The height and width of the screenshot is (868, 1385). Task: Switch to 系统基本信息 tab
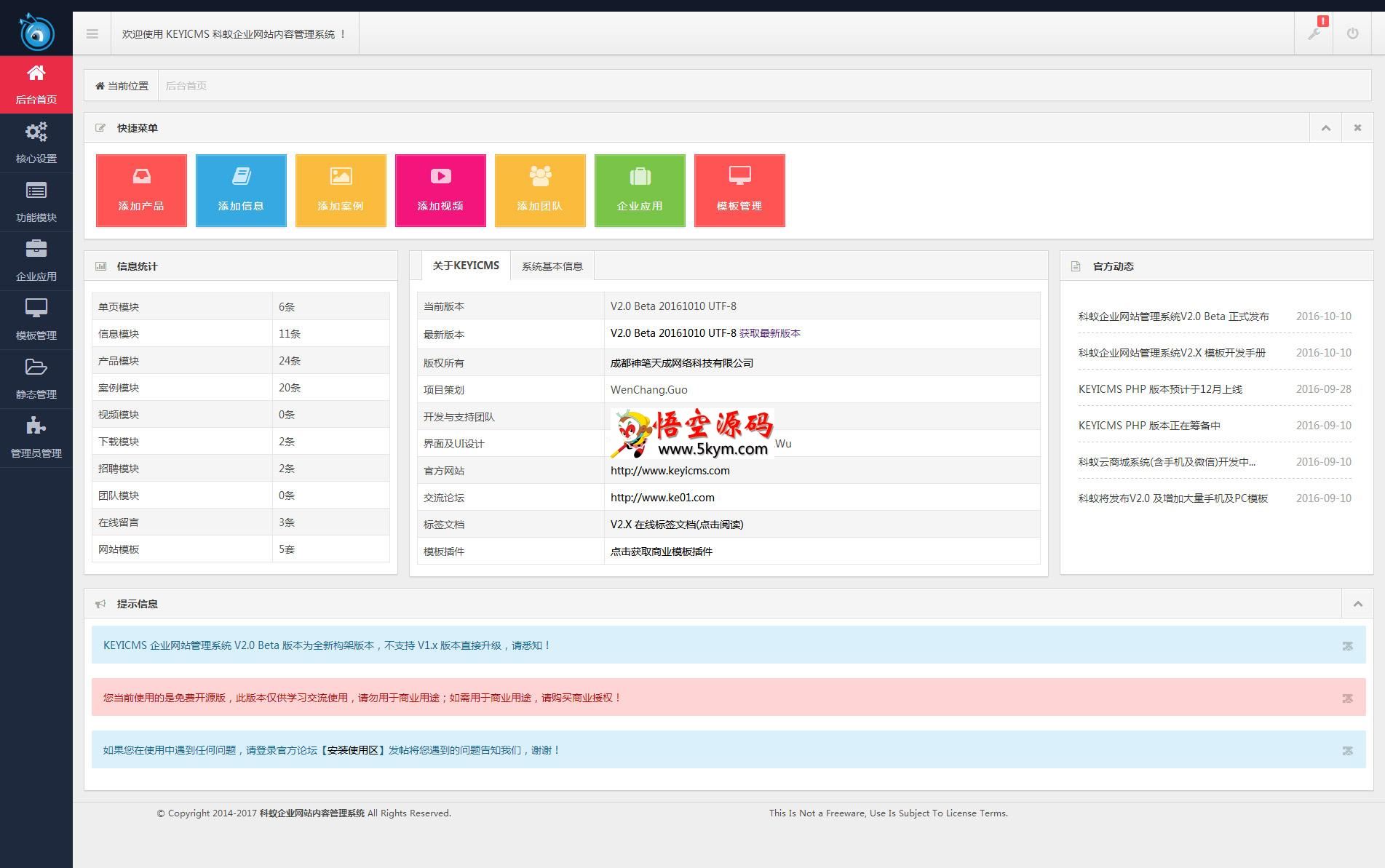[552, 266]
